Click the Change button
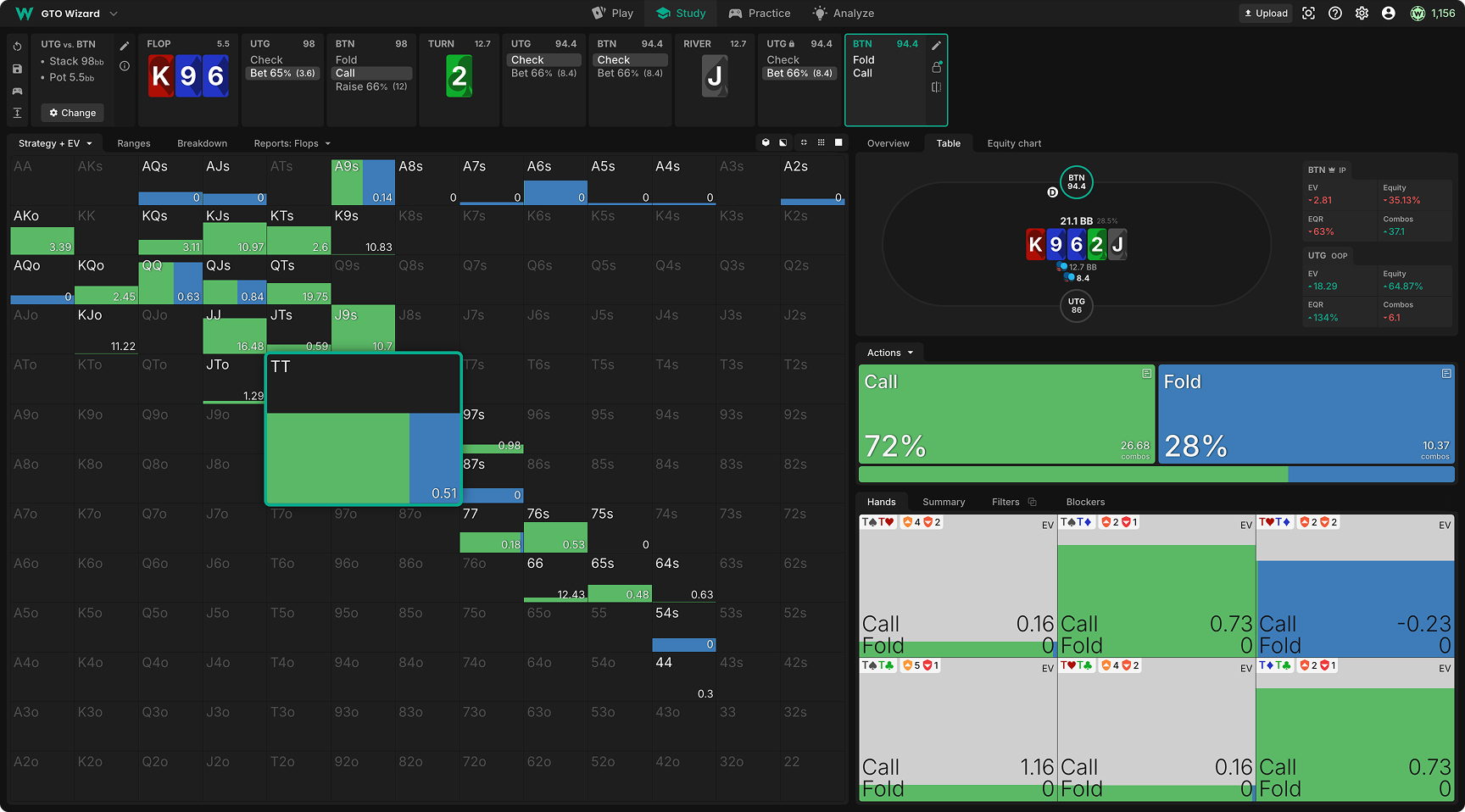The width and height of the screenshot is (1465, 812). [73, 113]
